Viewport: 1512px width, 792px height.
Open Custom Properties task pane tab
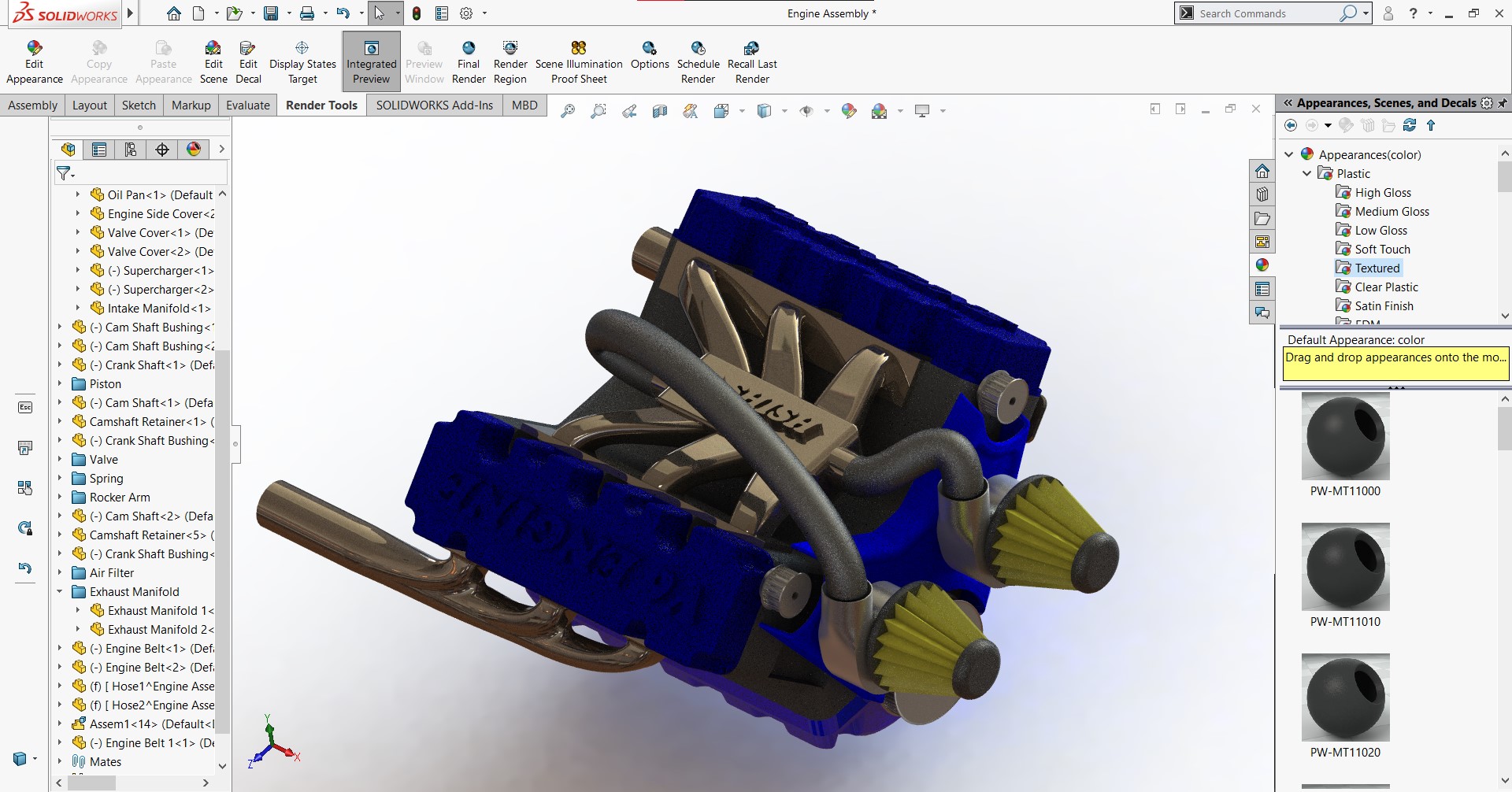(1262, 289)
